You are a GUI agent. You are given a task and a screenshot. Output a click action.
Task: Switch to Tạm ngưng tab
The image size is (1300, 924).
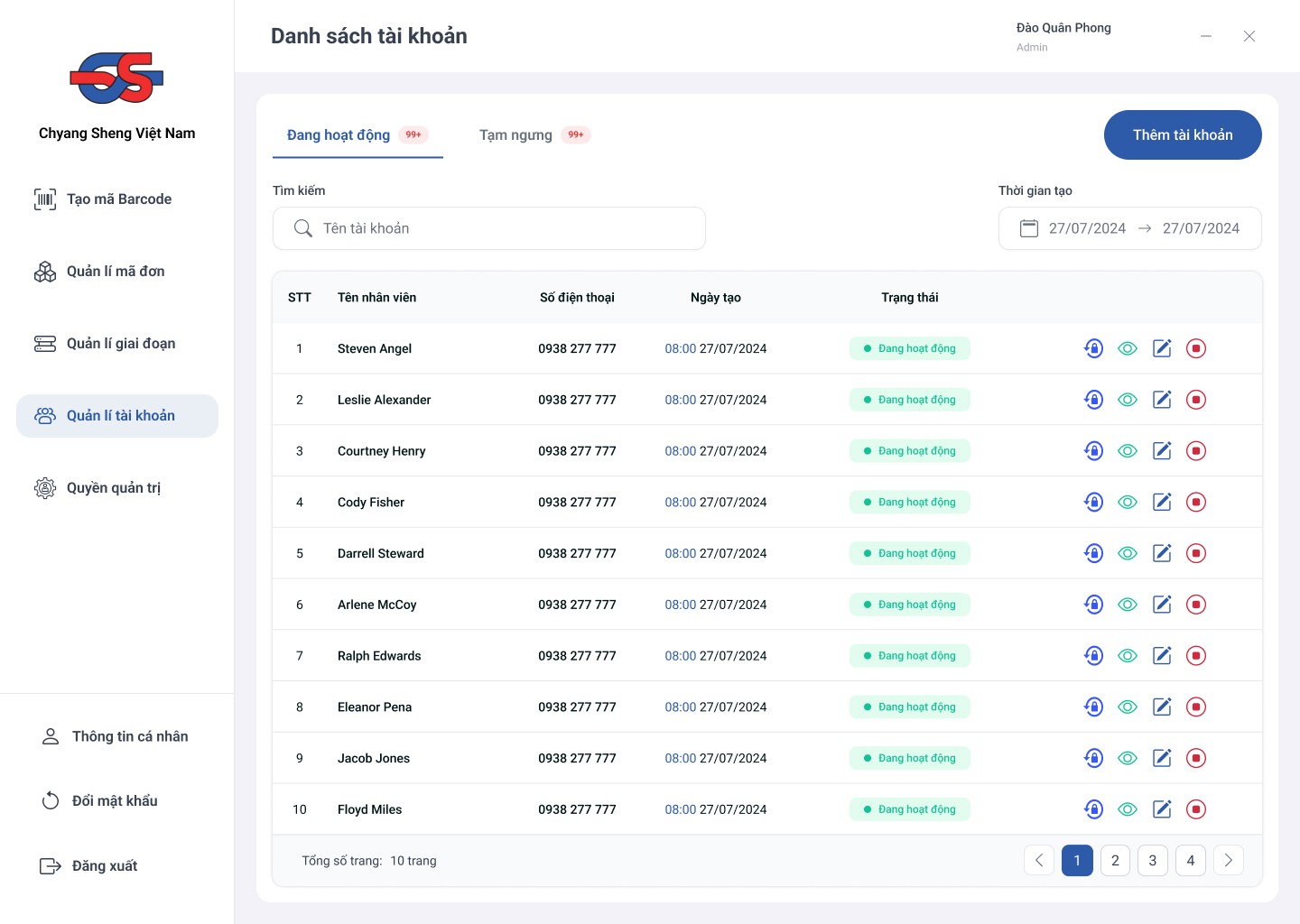pyautogui.click(x=534, y=135)
